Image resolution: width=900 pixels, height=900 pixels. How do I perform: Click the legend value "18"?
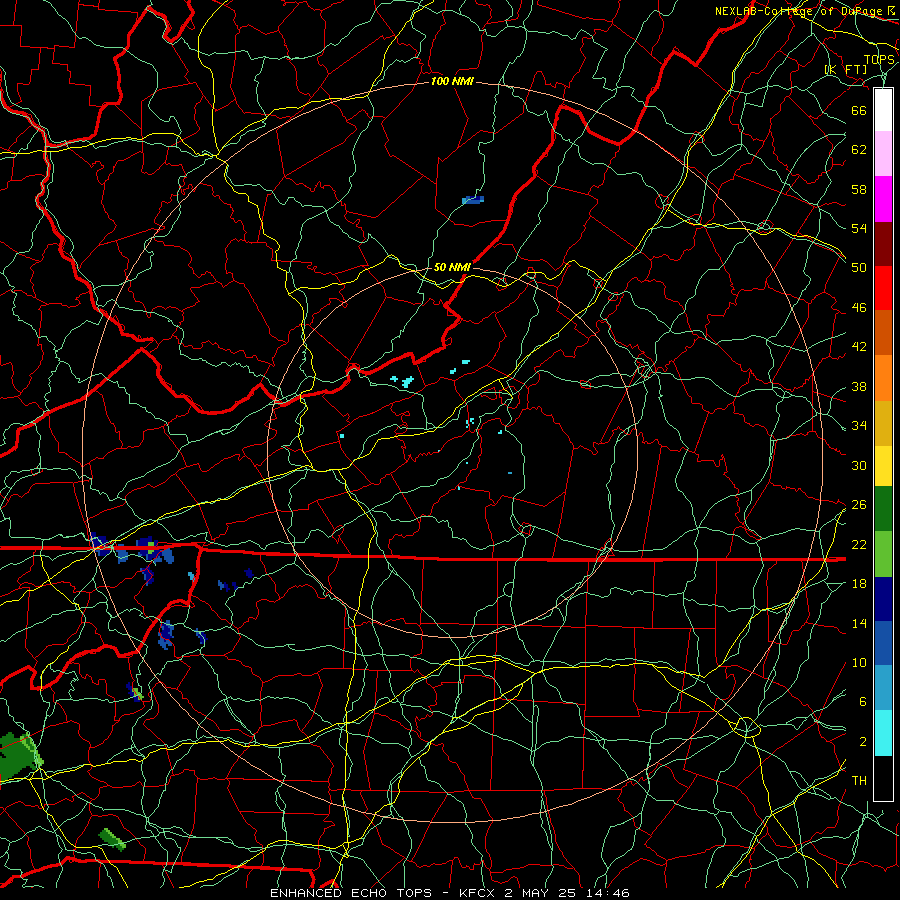(x=859, y=584)
